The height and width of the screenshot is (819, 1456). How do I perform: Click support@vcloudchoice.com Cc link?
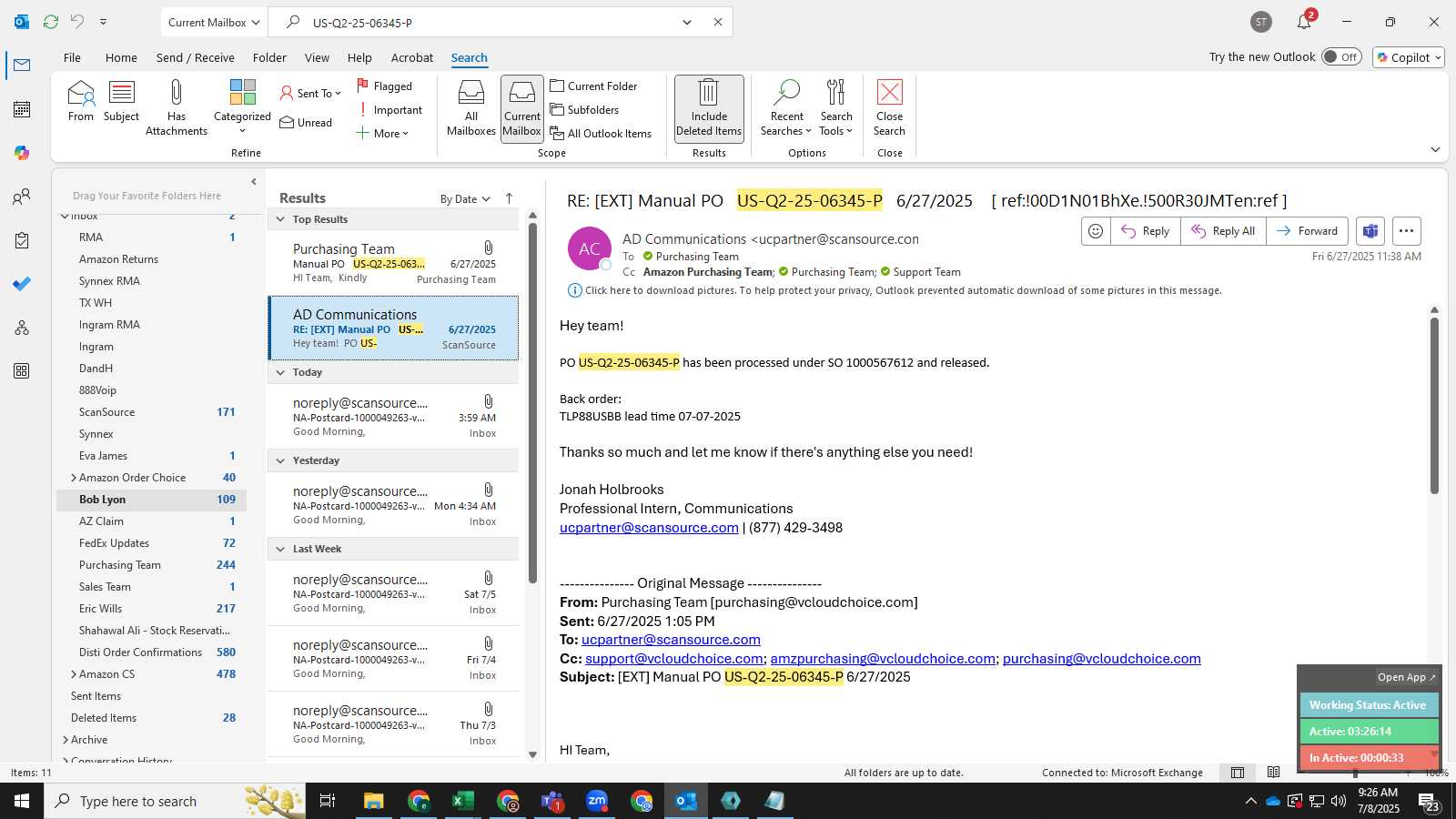coord(673,659)
